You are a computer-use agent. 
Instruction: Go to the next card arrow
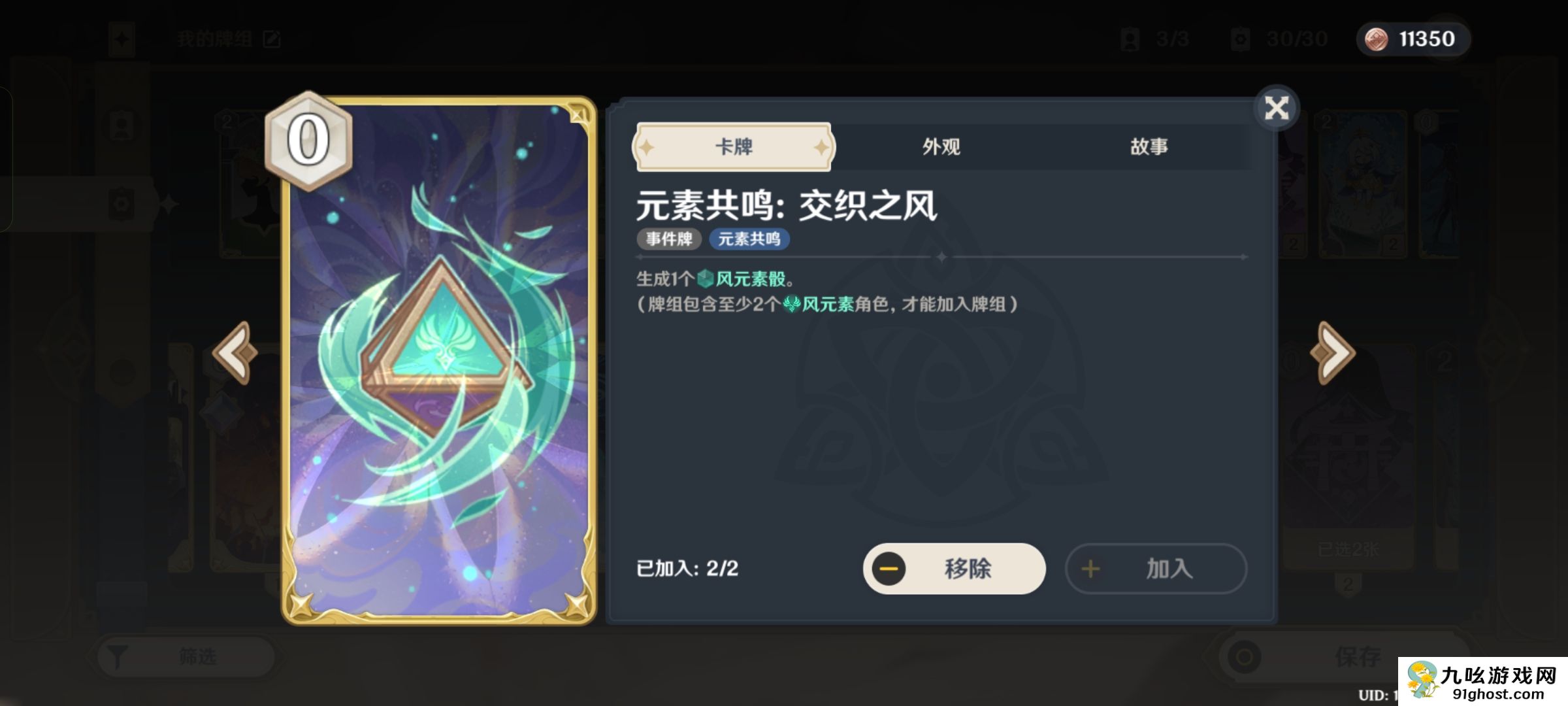click(1332, 353)
